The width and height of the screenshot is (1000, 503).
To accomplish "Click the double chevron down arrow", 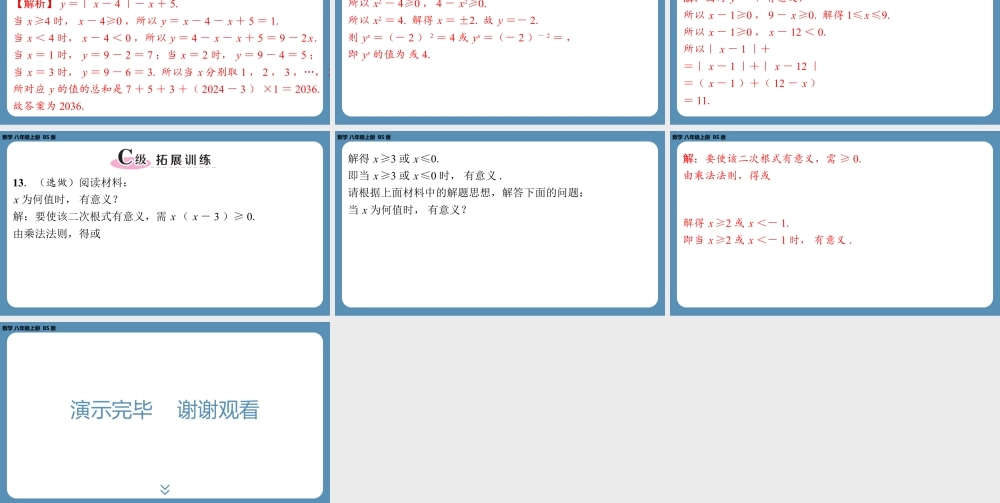I will 165,489.
